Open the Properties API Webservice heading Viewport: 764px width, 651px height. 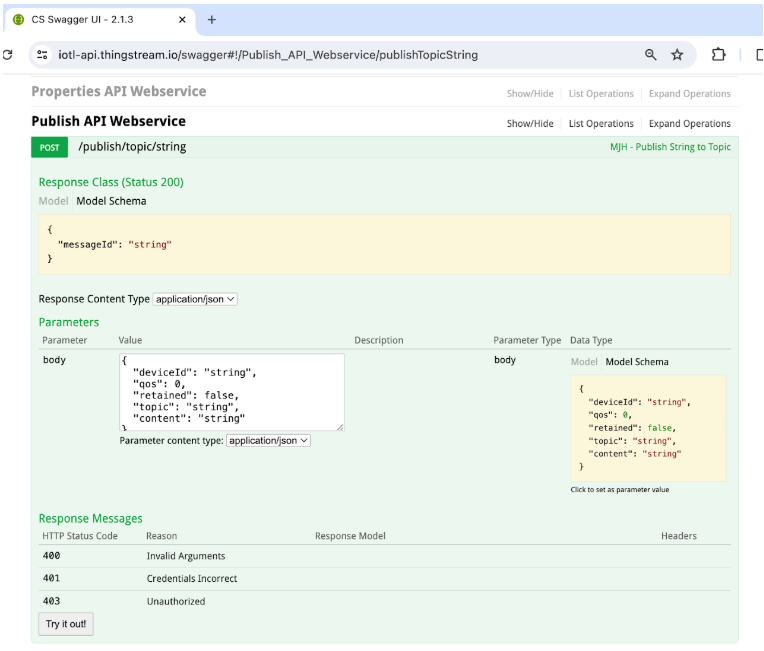coord(118,92)
